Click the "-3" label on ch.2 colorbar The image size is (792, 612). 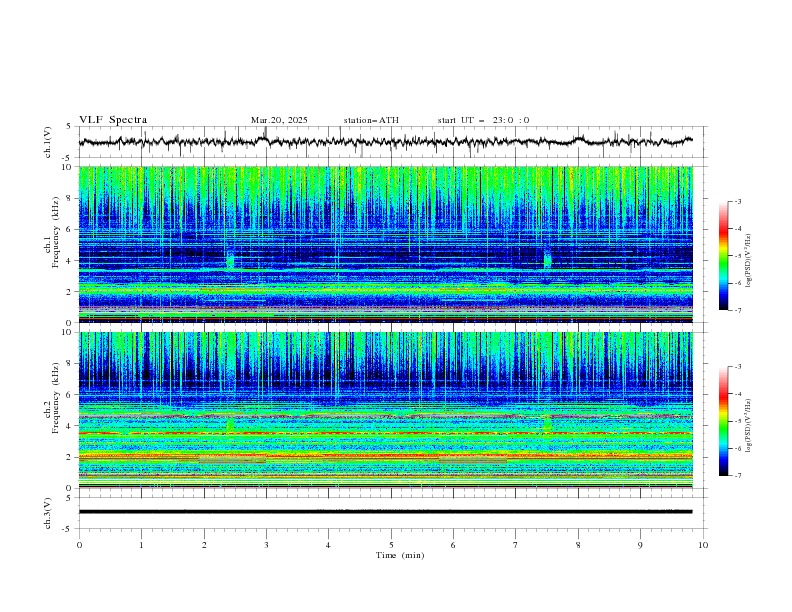pyautogui.click(x=738, y=367)
